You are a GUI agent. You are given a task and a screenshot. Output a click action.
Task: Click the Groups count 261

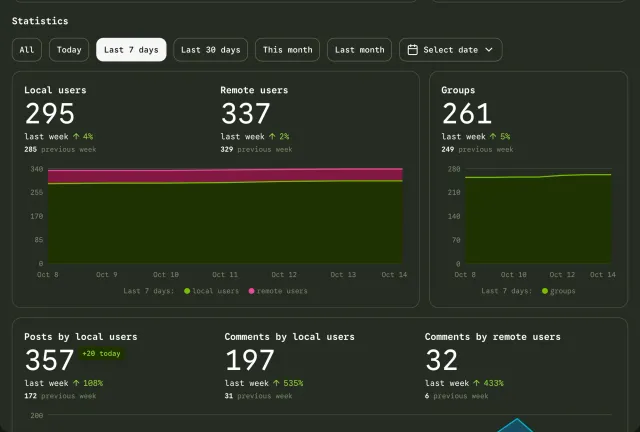pos(467,114)
